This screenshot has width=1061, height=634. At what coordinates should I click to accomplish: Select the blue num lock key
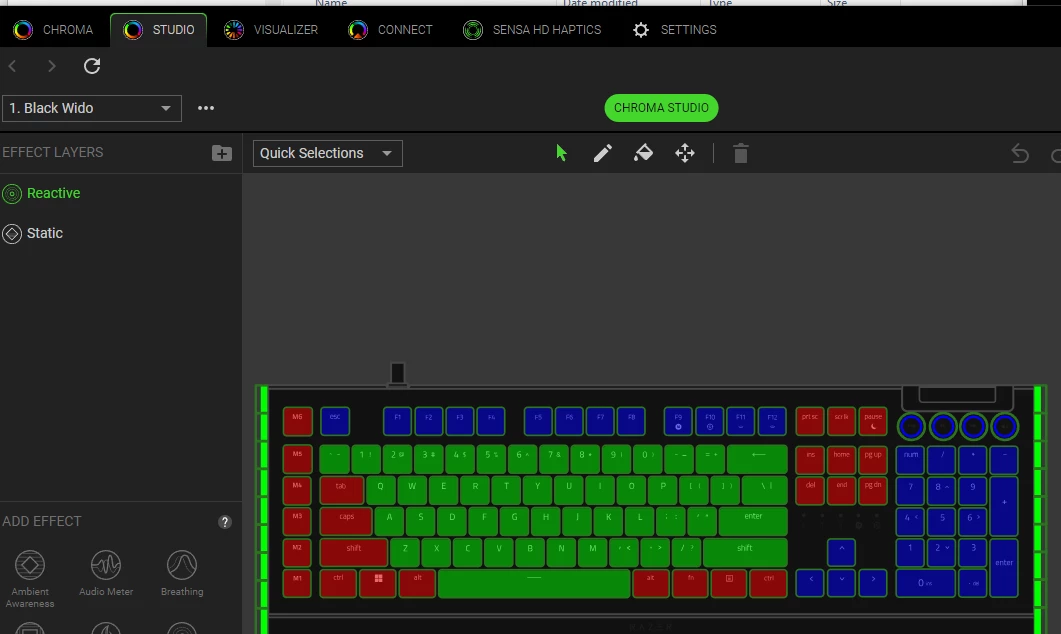[911, 459]
